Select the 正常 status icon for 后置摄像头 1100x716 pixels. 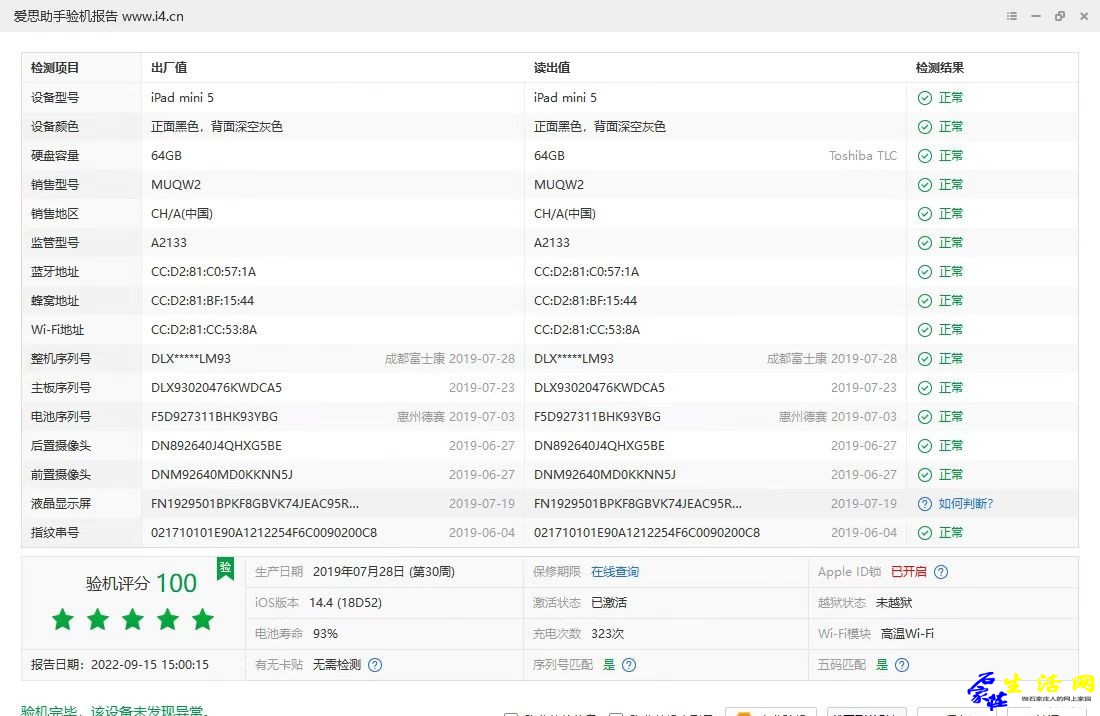coord(925,446)
